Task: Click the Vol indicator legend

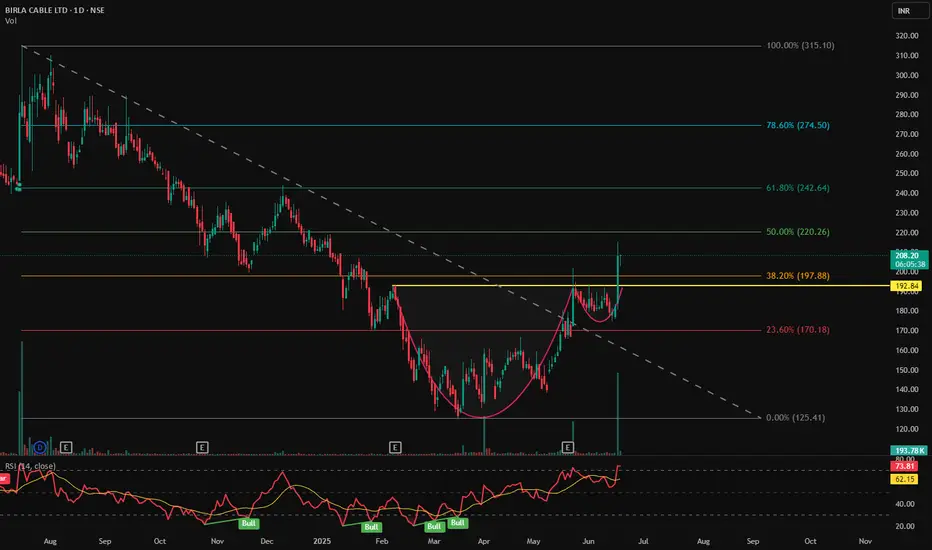Action: point(11,21)
